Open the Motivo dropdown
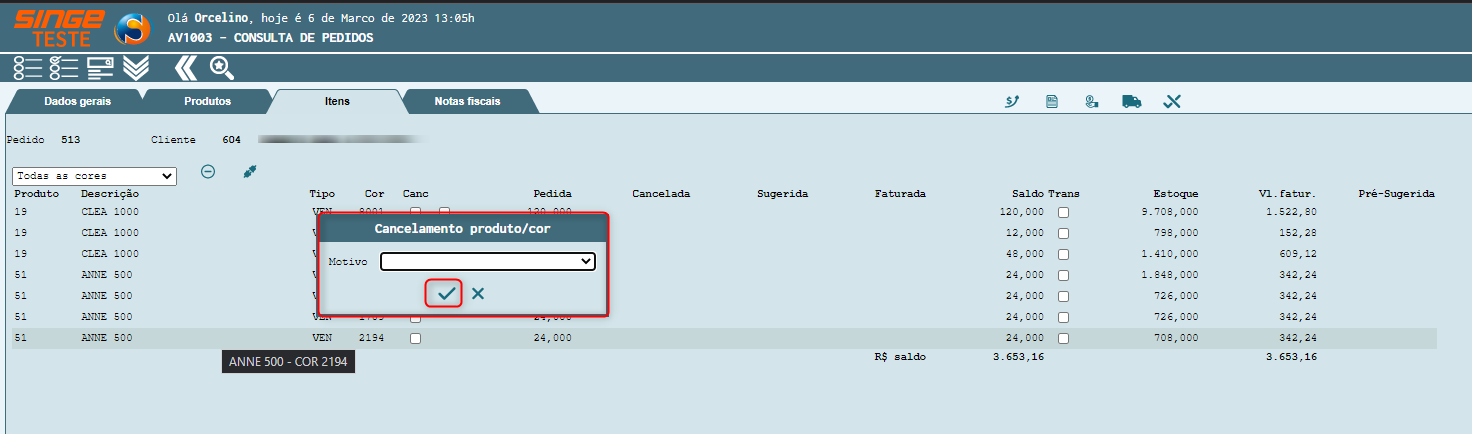Screen dimensions: 1472x434 (487, 262)
